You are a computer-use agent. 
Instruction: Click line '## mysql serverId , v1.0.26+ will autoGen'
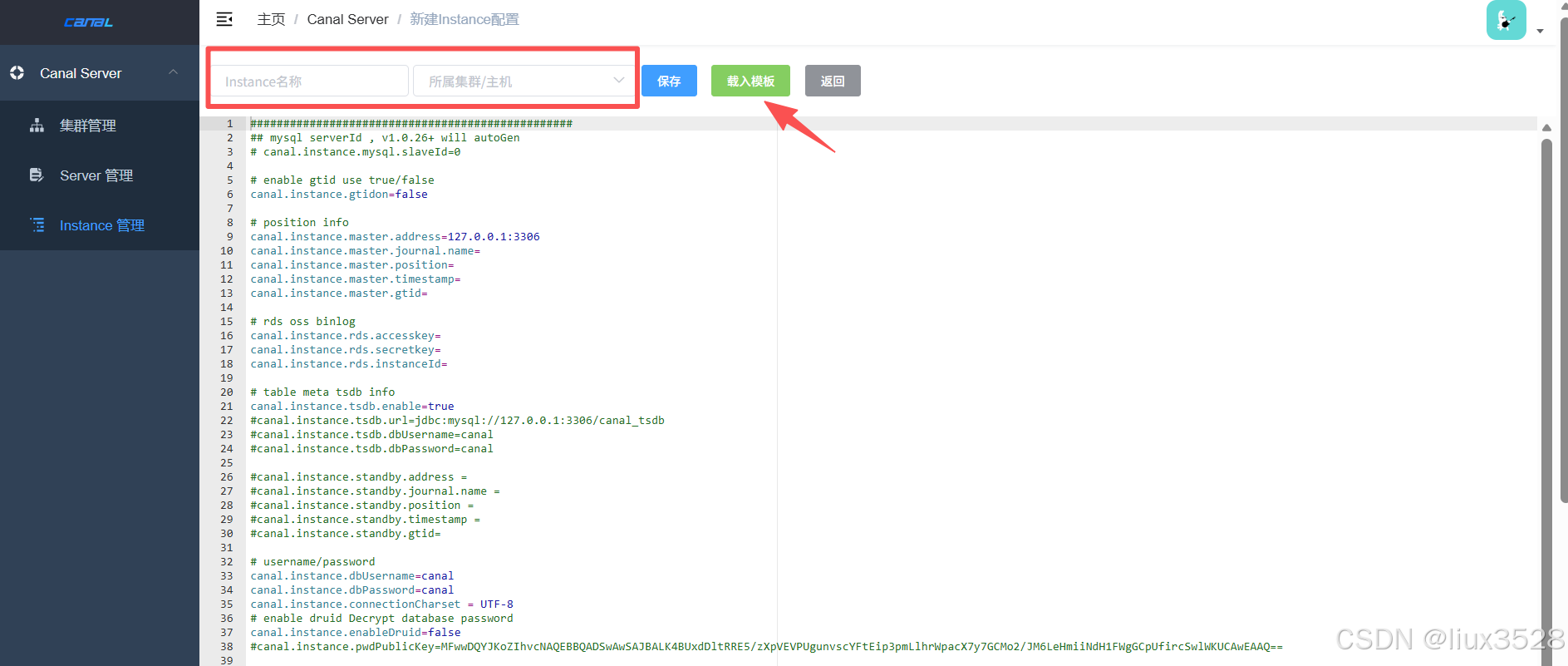pyautogui.click(x=385, y=137)
